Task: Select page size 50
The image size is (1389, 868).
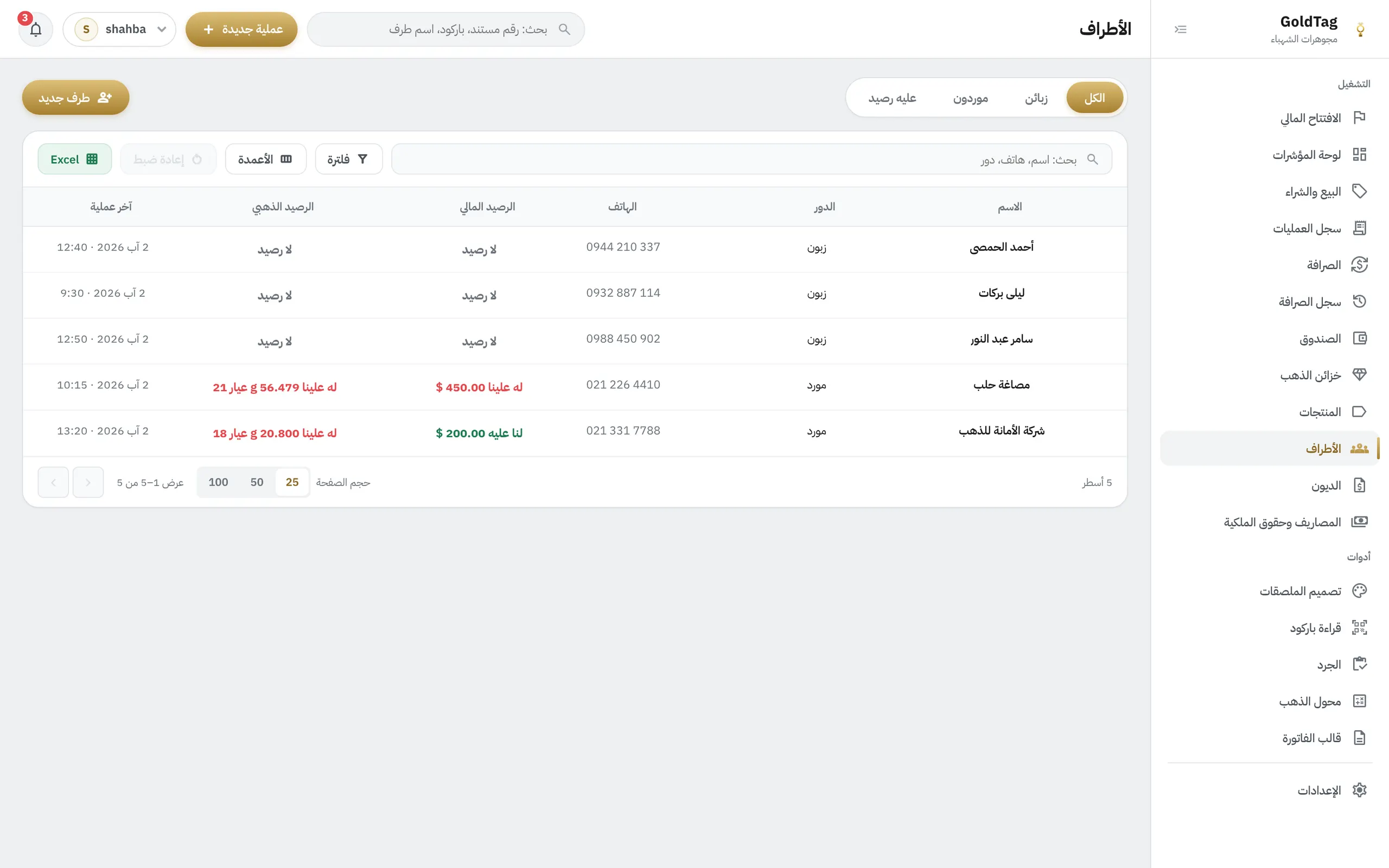Action: [x=257, y=482]
